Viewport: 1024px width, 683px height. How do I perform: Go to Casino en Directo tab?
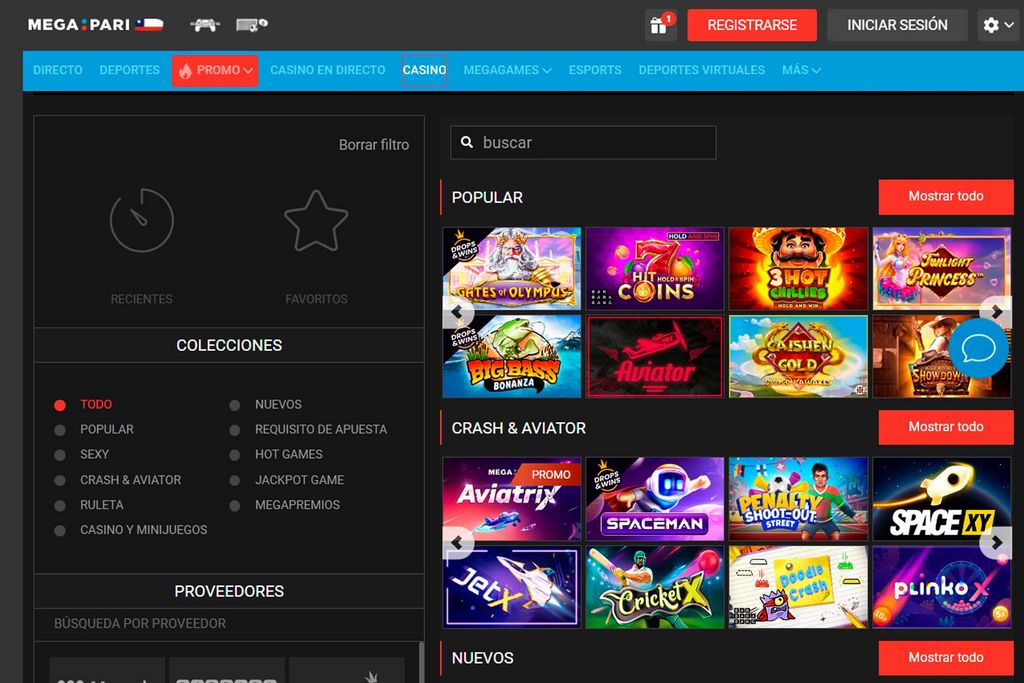pyautogui.click(x=327, y=70)
